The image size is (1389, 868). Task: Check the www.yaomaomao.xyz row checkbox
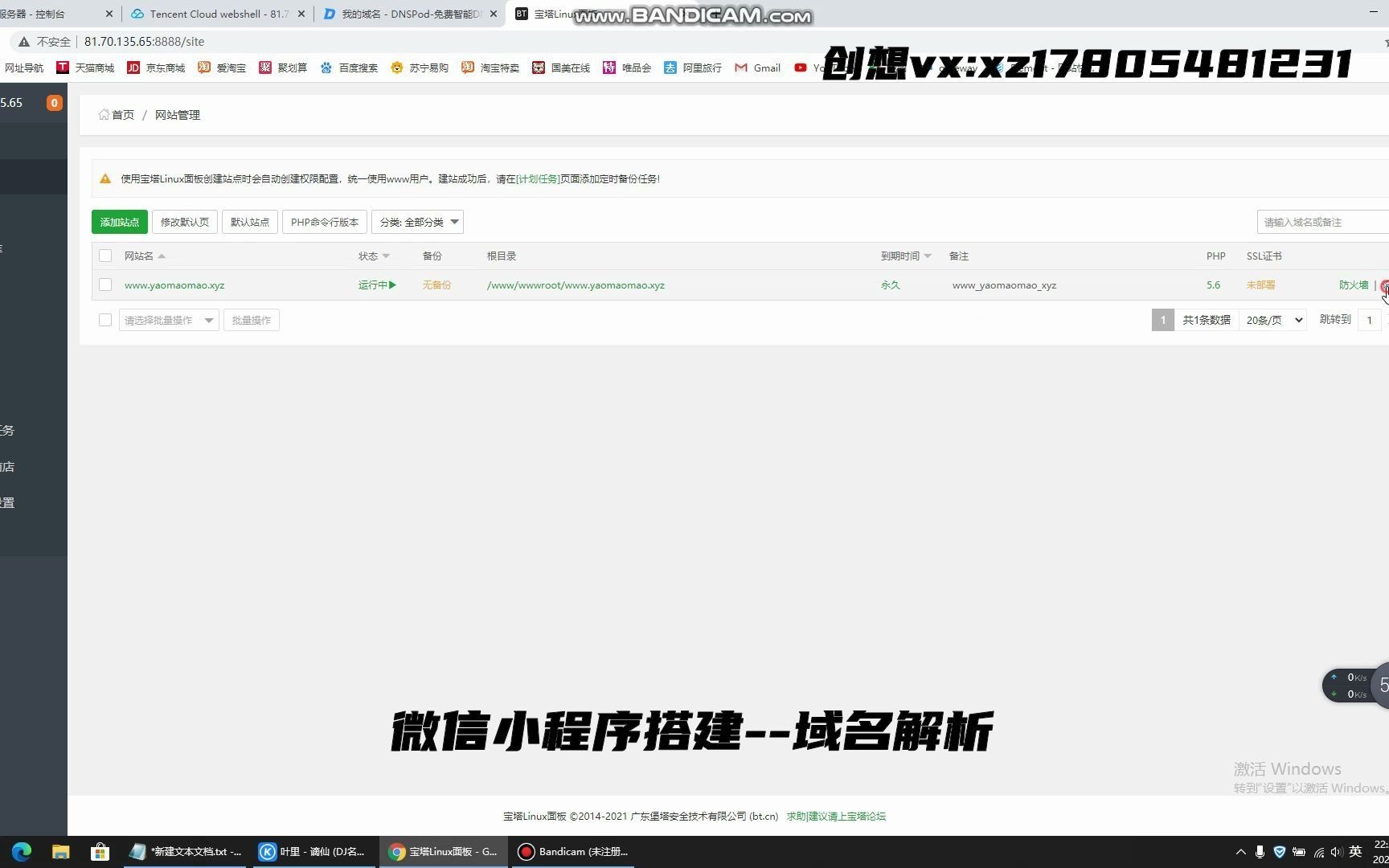(105, 285)
